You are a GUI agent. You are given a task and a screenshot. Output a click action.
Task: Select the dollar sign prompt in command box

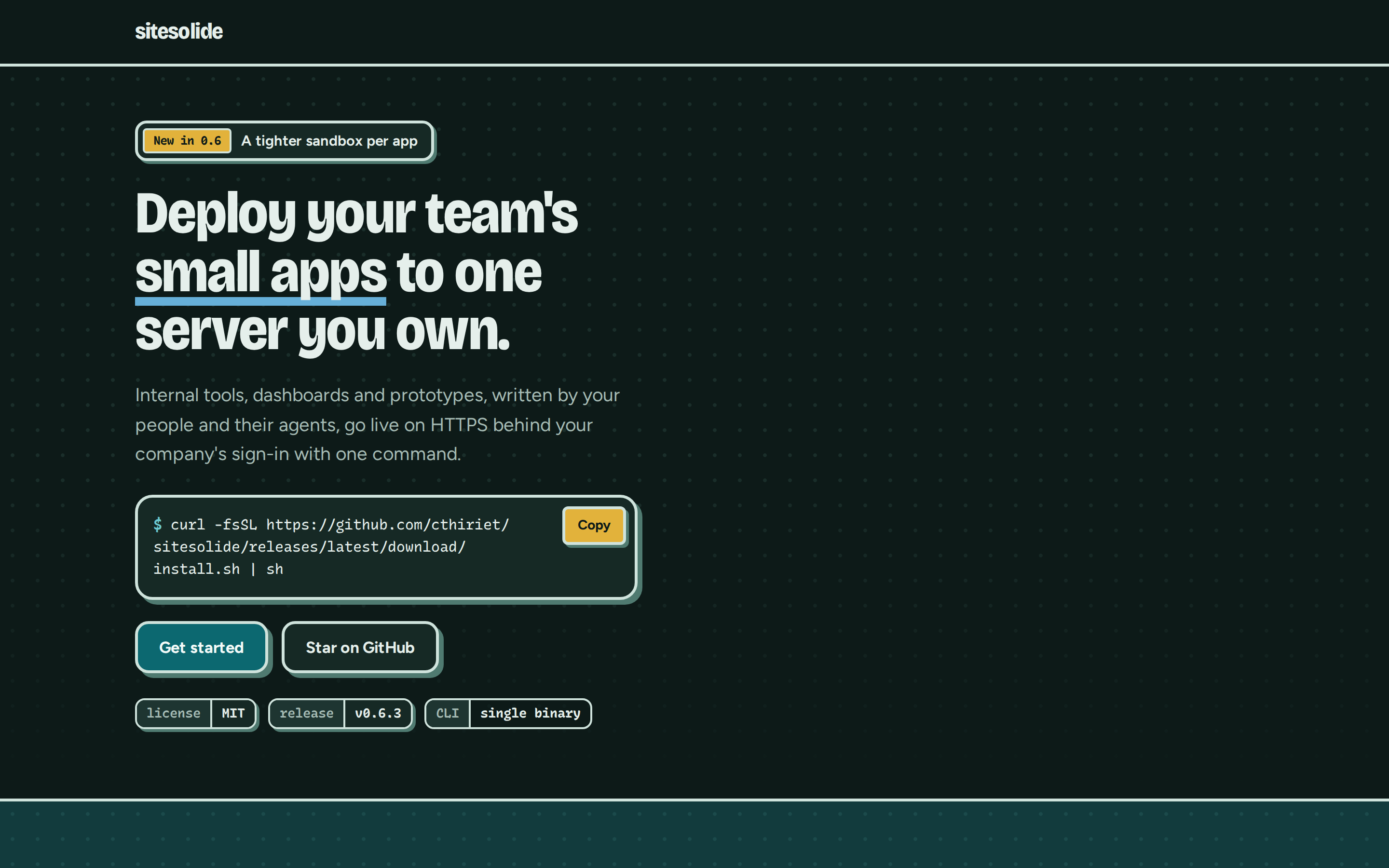tap(158, 524)
